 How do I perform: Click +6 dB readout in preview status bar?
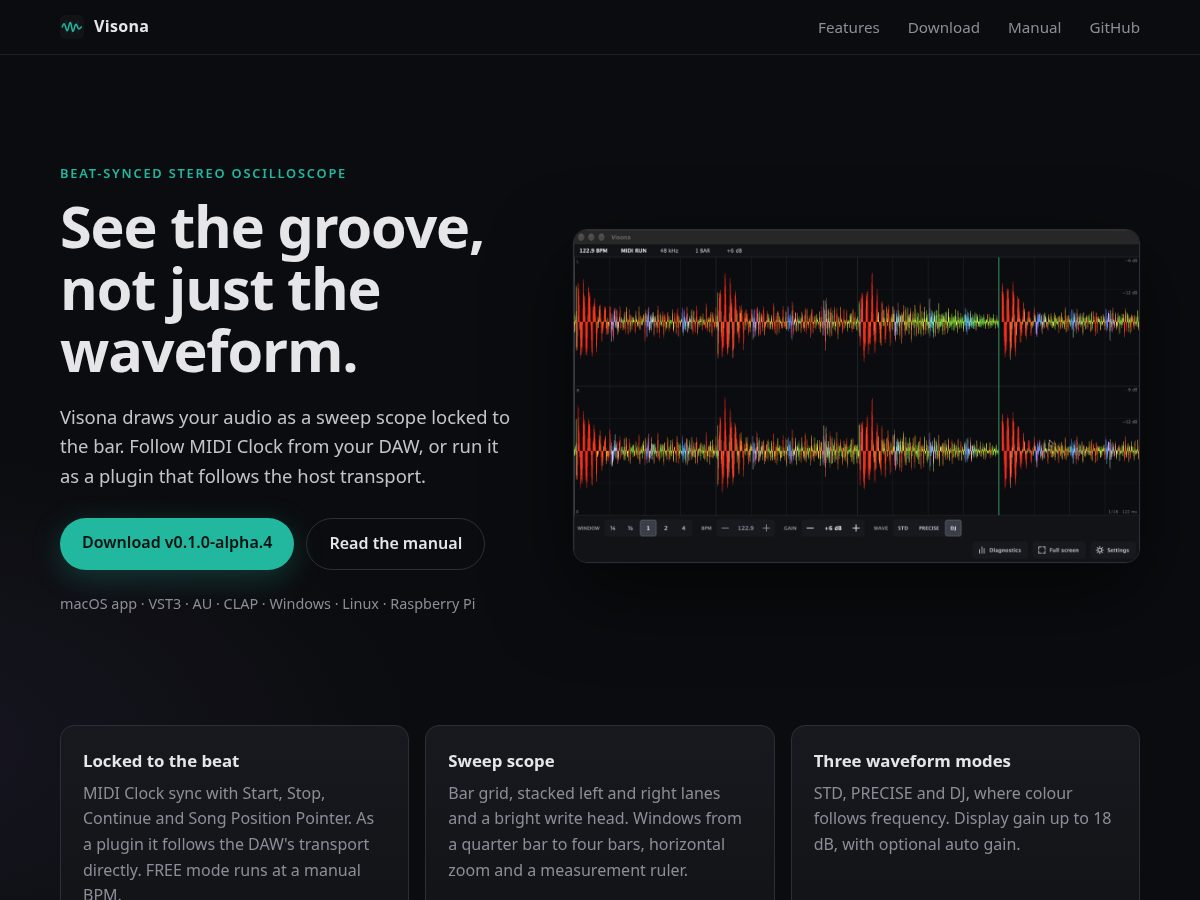(x=734, y=251)
